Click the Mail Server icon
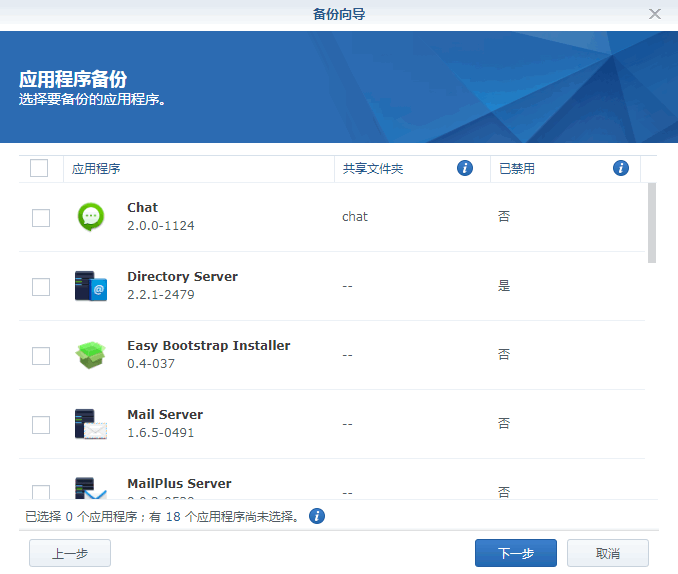This screenshot has height=574, width=678. 91,424
